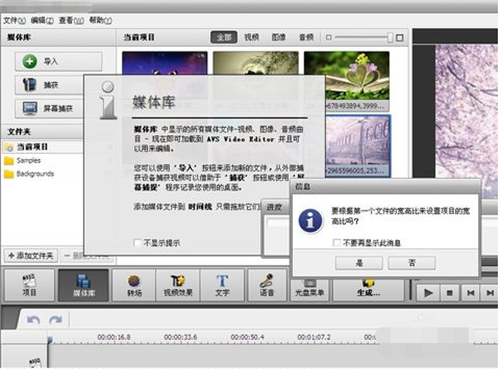Click the Undo arrow above timeline
The height and width of the screenshot is (369, 500).
(33, 320)
